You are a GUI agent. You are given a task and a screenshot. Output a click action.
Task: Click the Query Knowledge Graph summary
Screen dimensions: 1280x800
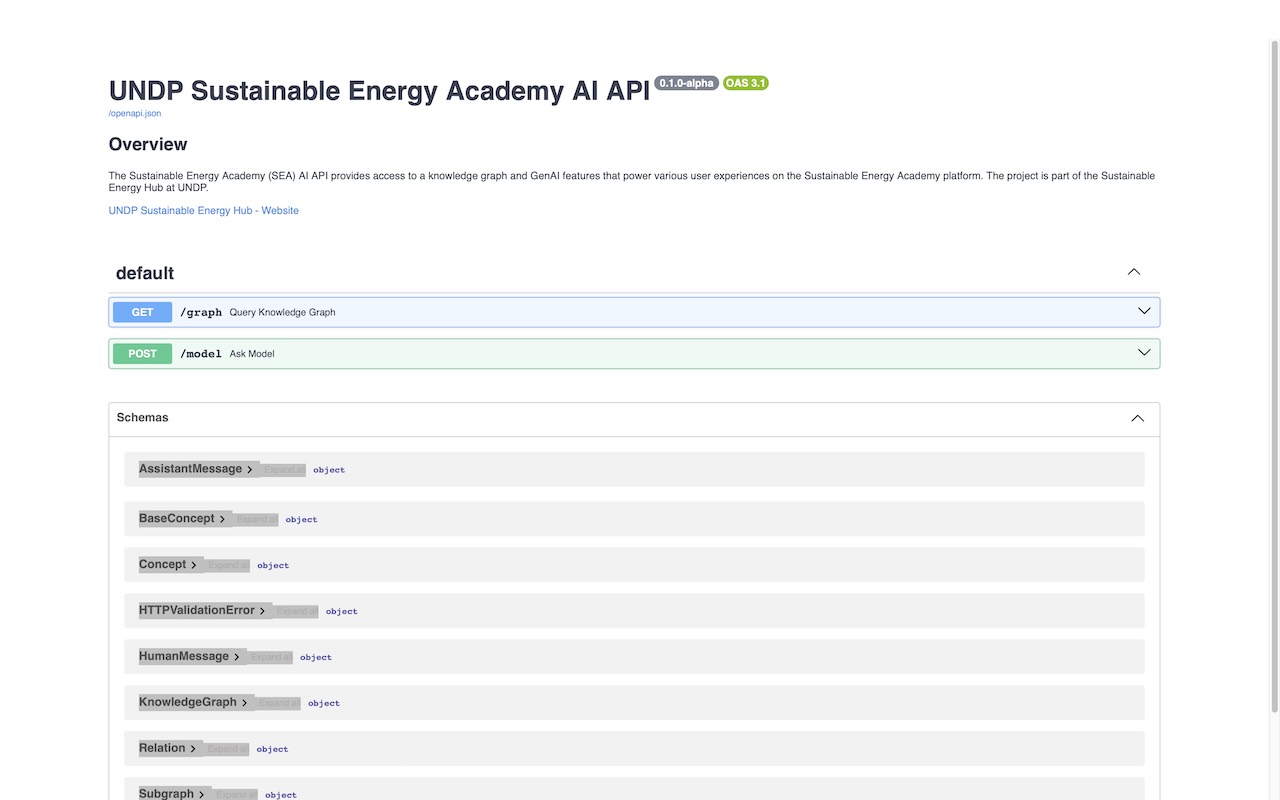pyautogui.click(x=283, y=312)
